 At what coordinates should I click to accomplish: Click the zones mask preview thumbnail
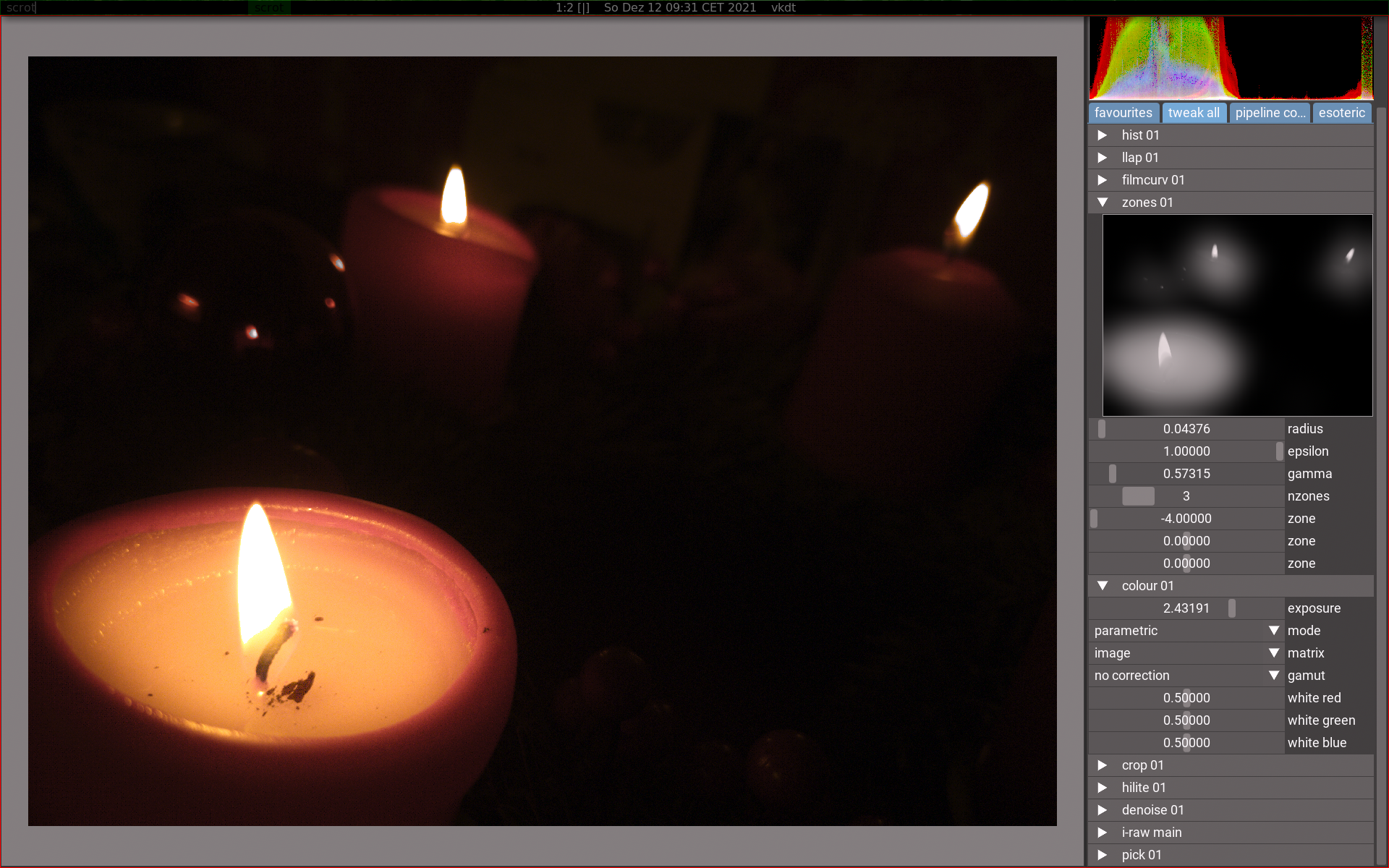[x=1237, y=315]
